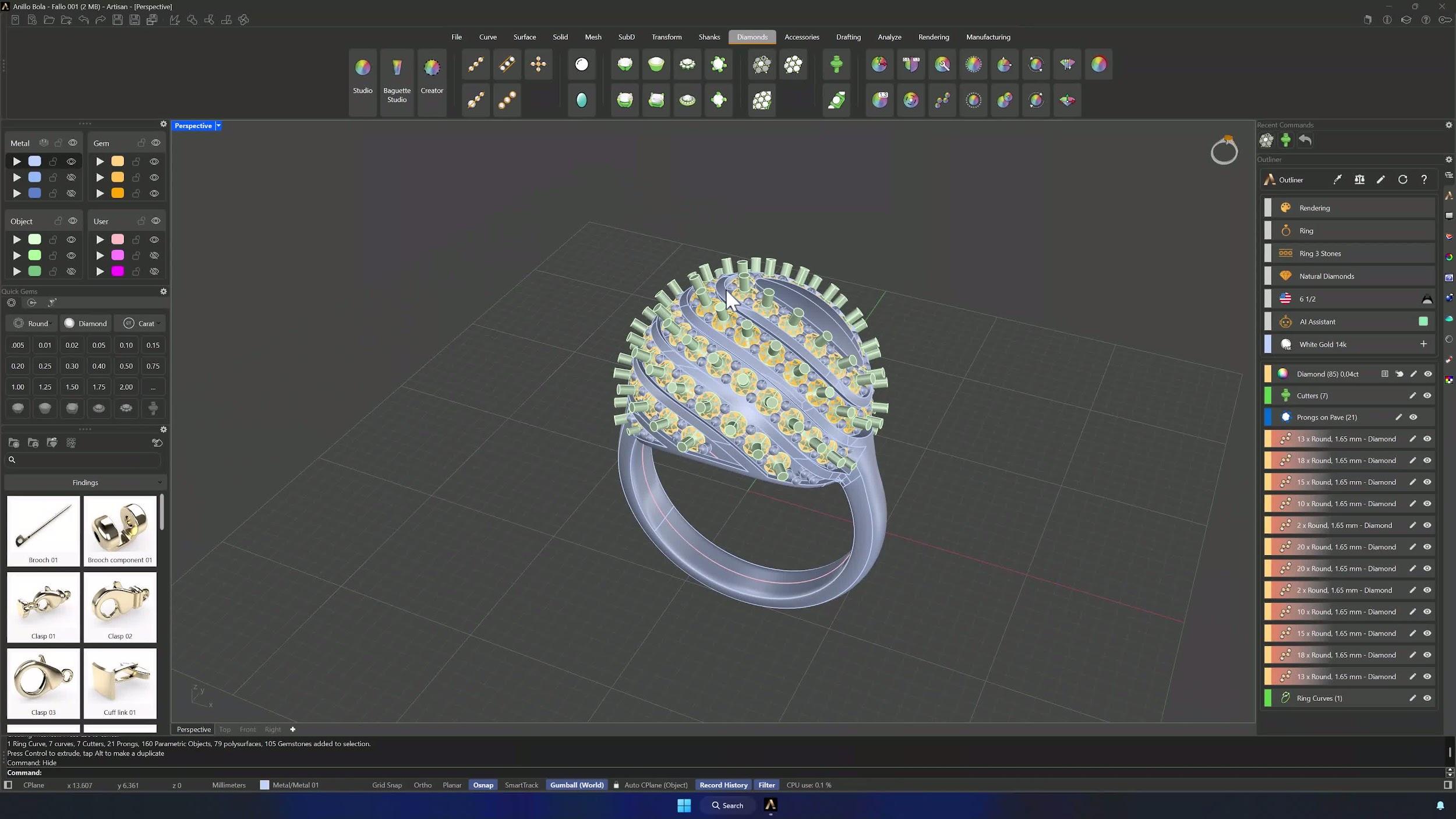Click the third User layer magenta swatch
Image resolution: width=1456 pixels, height=819 pixels.
coord(118,271)
